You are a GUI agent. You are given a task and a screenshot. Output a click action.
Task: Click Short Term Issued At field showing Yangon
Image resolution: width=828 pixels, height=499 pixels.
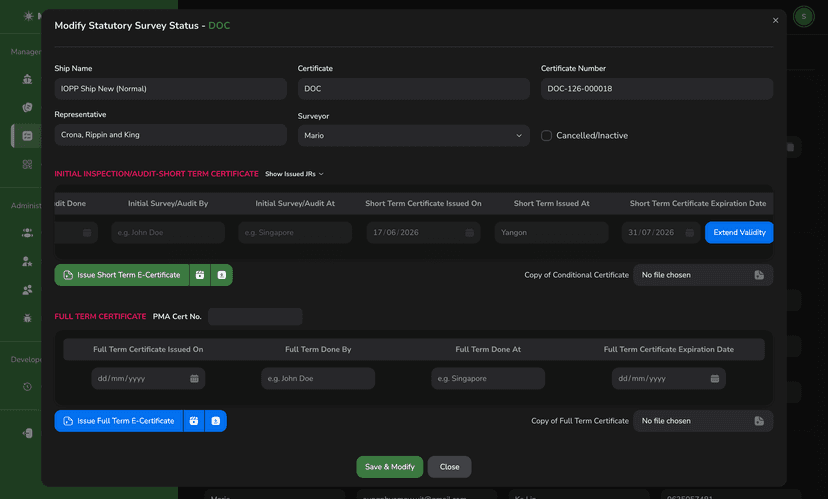point(551,232)
